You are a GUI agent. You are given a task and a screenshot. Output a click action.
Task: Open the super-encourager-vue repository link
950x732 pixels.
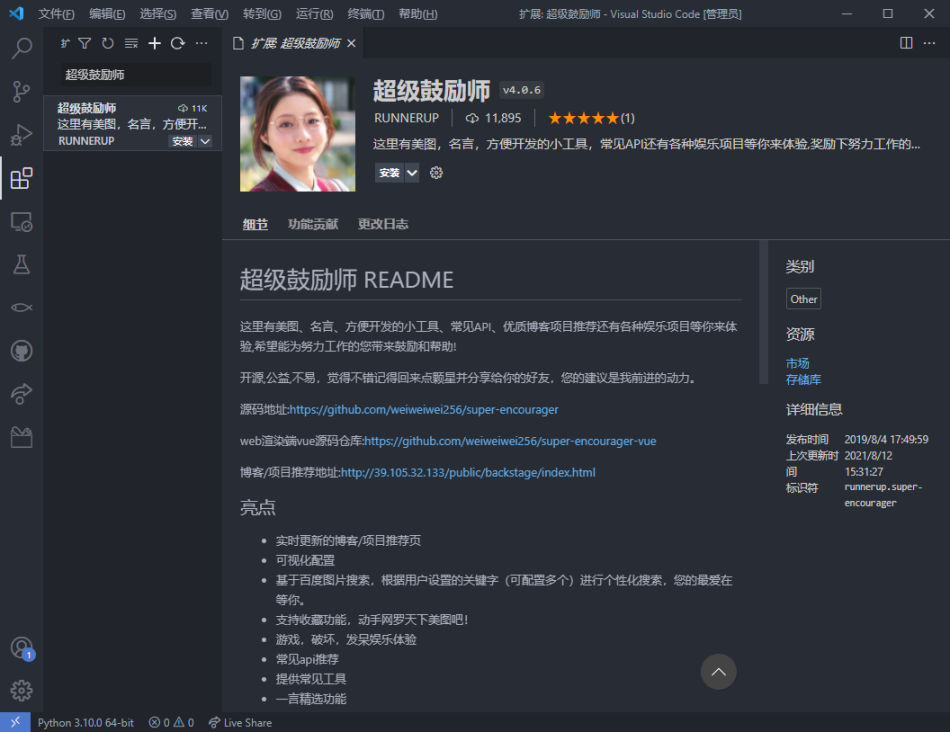point(510,441)
